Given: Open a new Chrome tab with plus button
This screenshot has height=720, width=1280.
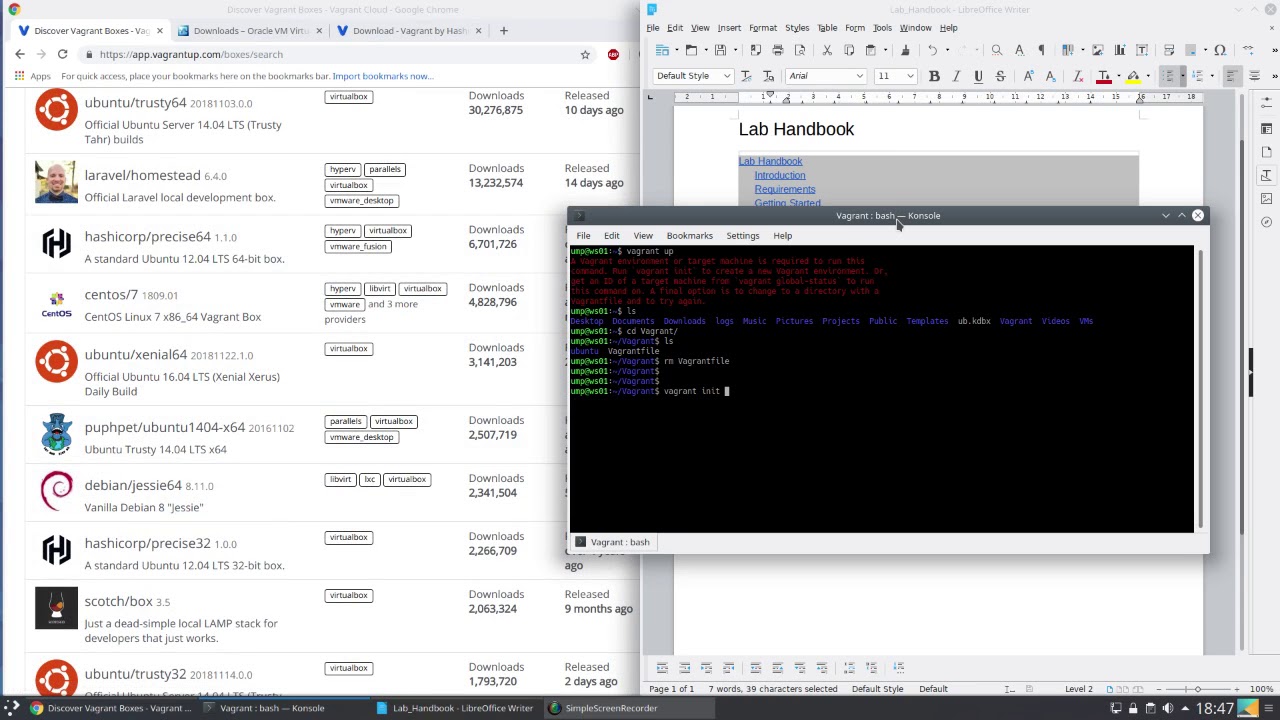Looking at the screenshot, I should [x=503, y=30].
